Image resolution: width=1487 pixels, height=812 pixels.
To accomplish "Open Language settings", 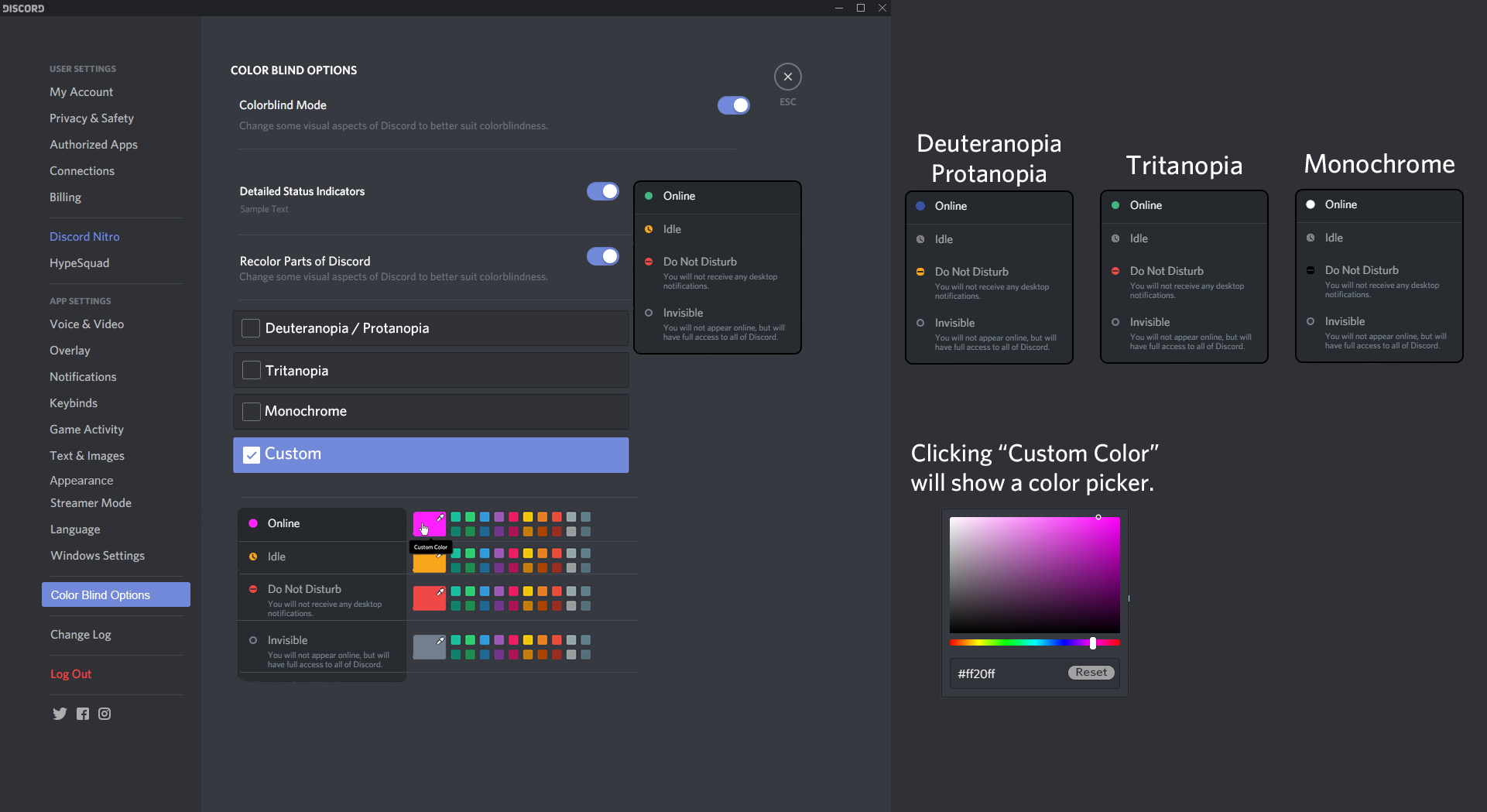I will pyautogui.click(x=75, y=529).
